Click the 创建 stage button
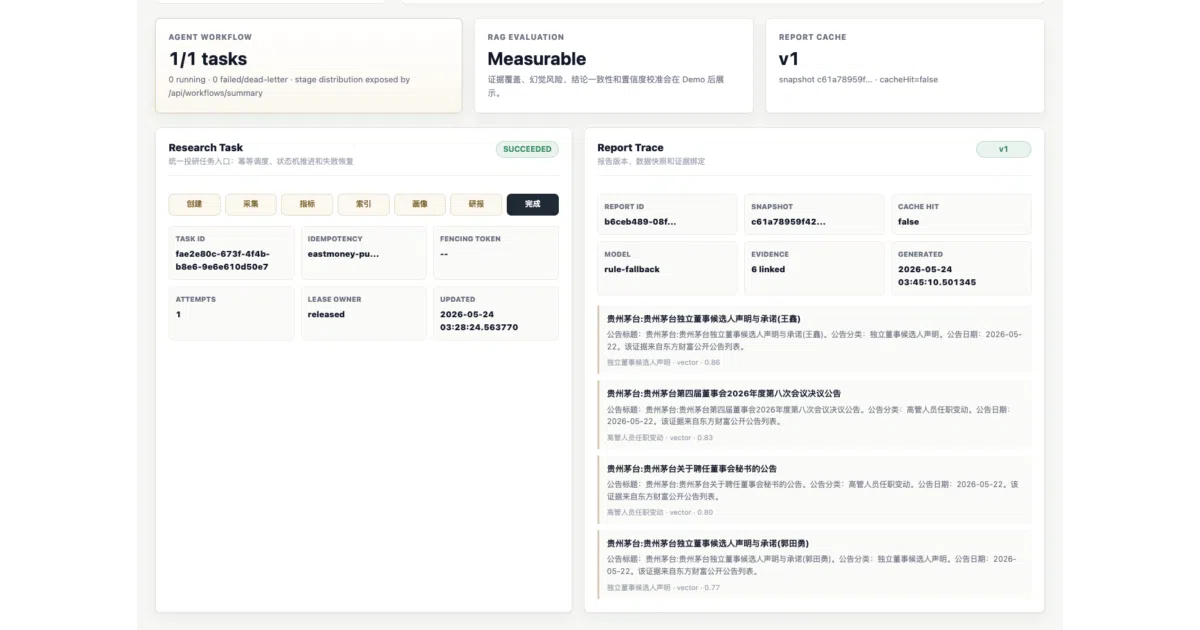Viewport: 1200px width, 630px height. point(194,204)
